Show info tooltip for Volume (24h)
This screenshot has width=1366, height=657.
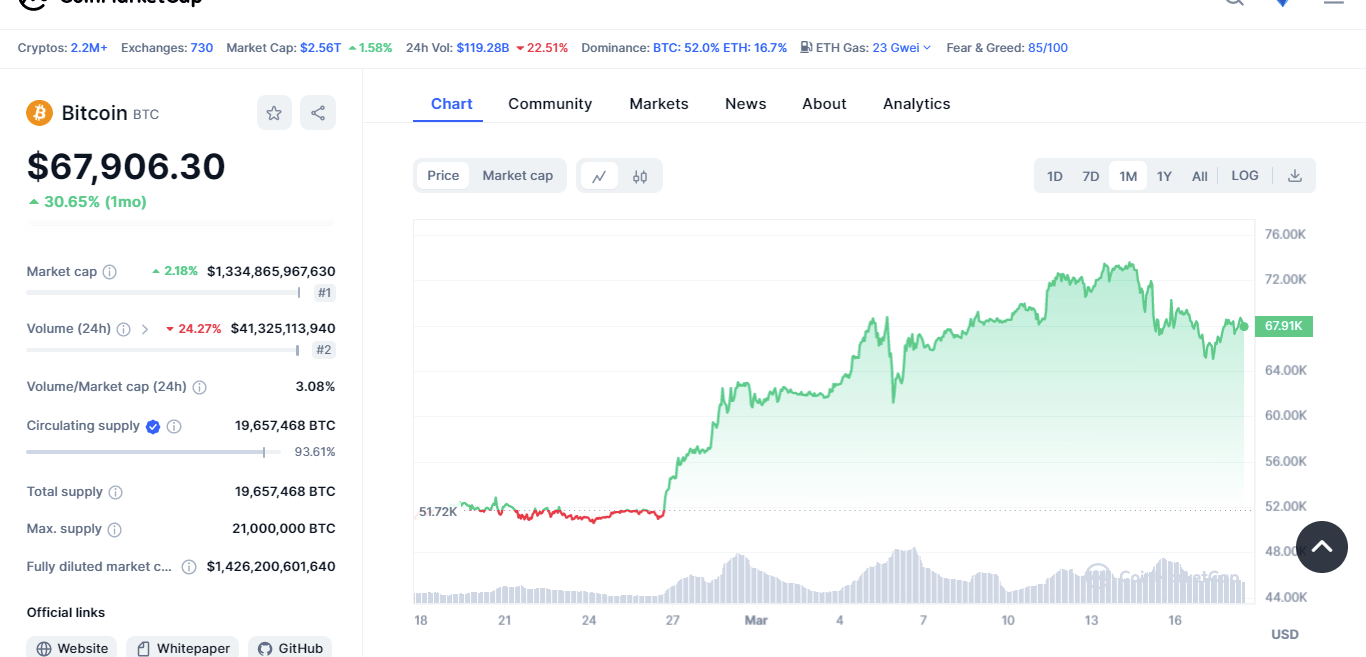click(123, 329)
